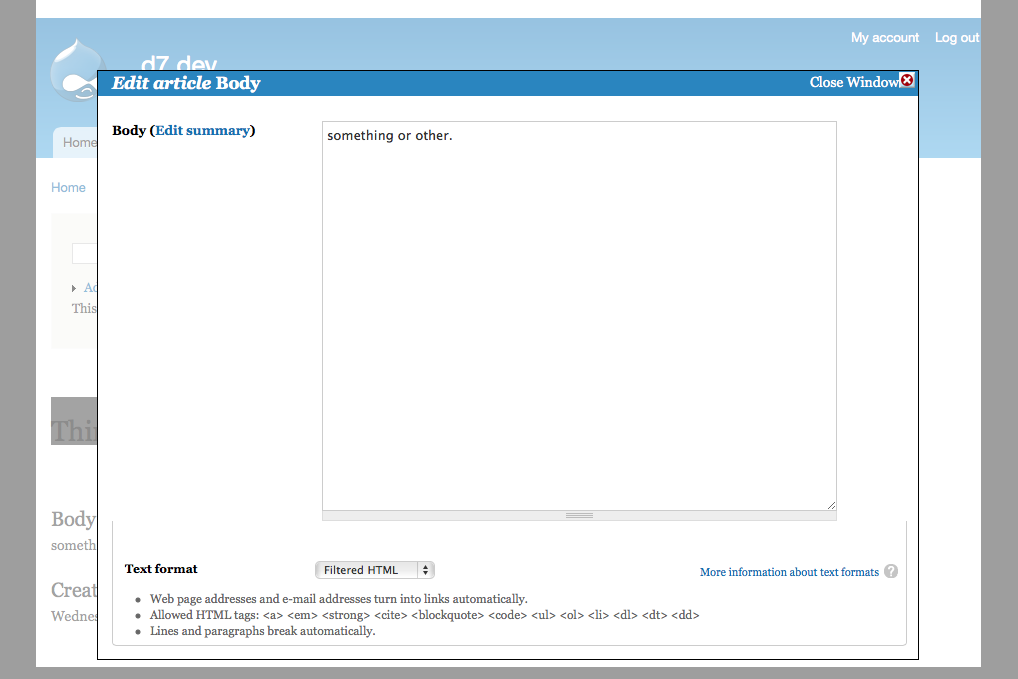Click the grippie bar below the Body textarea
The height and width of the screenshot is (679, 1018).
pos(579,514)
